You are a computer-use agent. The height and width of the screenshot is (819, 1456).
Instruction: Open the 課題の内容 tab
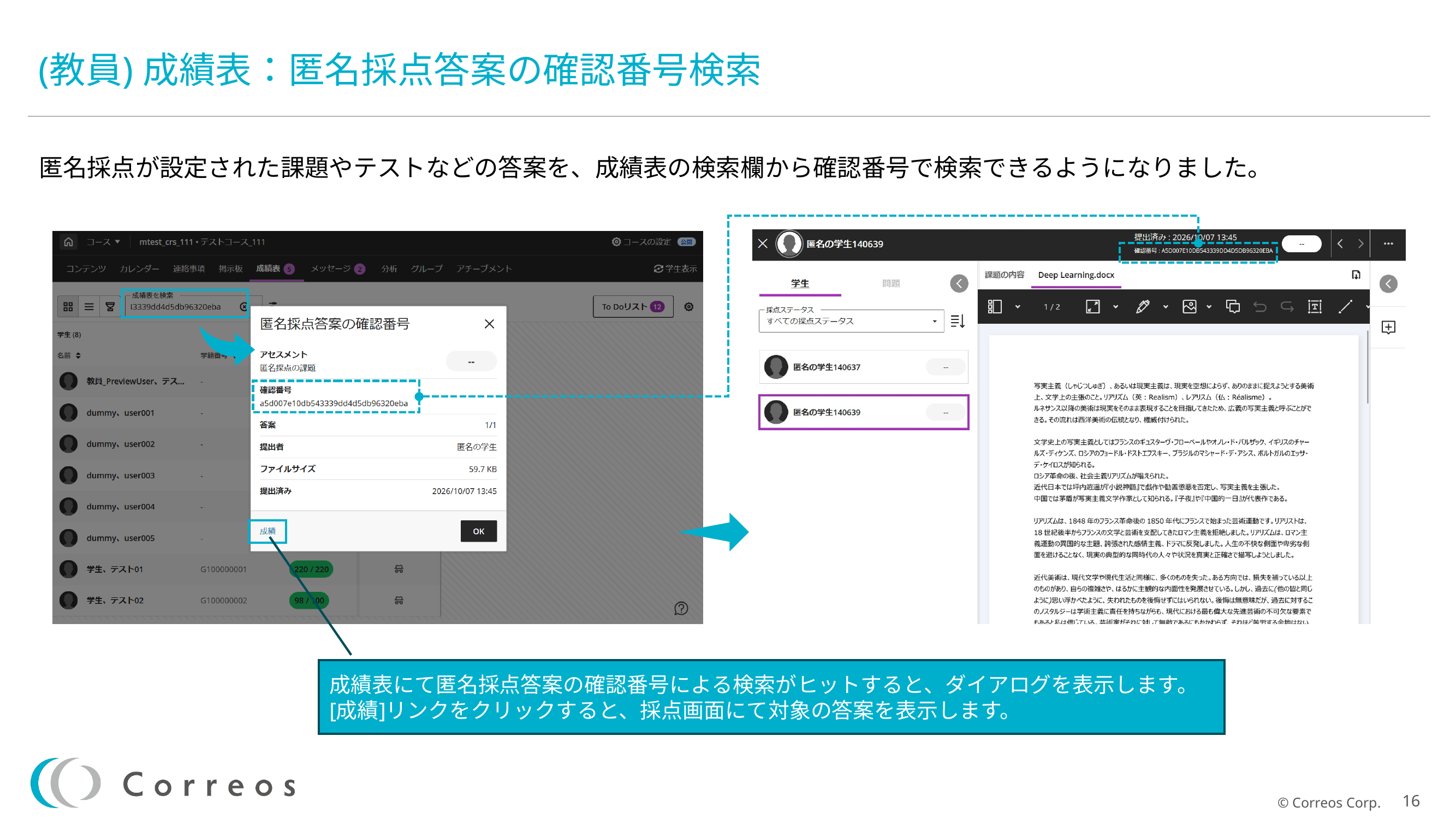tap(1004, 275)
